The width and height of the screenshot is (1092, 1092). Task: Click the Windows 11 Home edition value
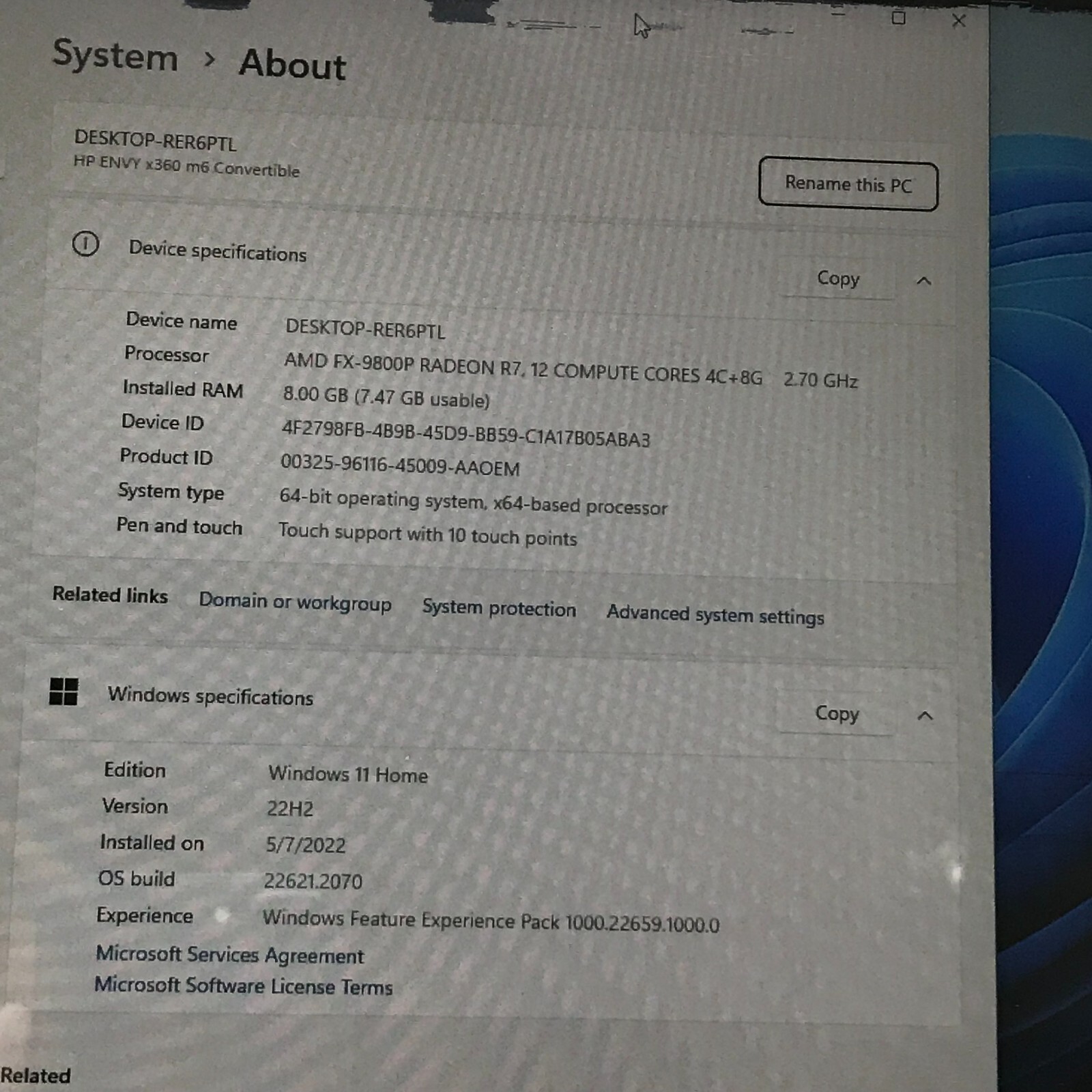click(x=348, y=774)
